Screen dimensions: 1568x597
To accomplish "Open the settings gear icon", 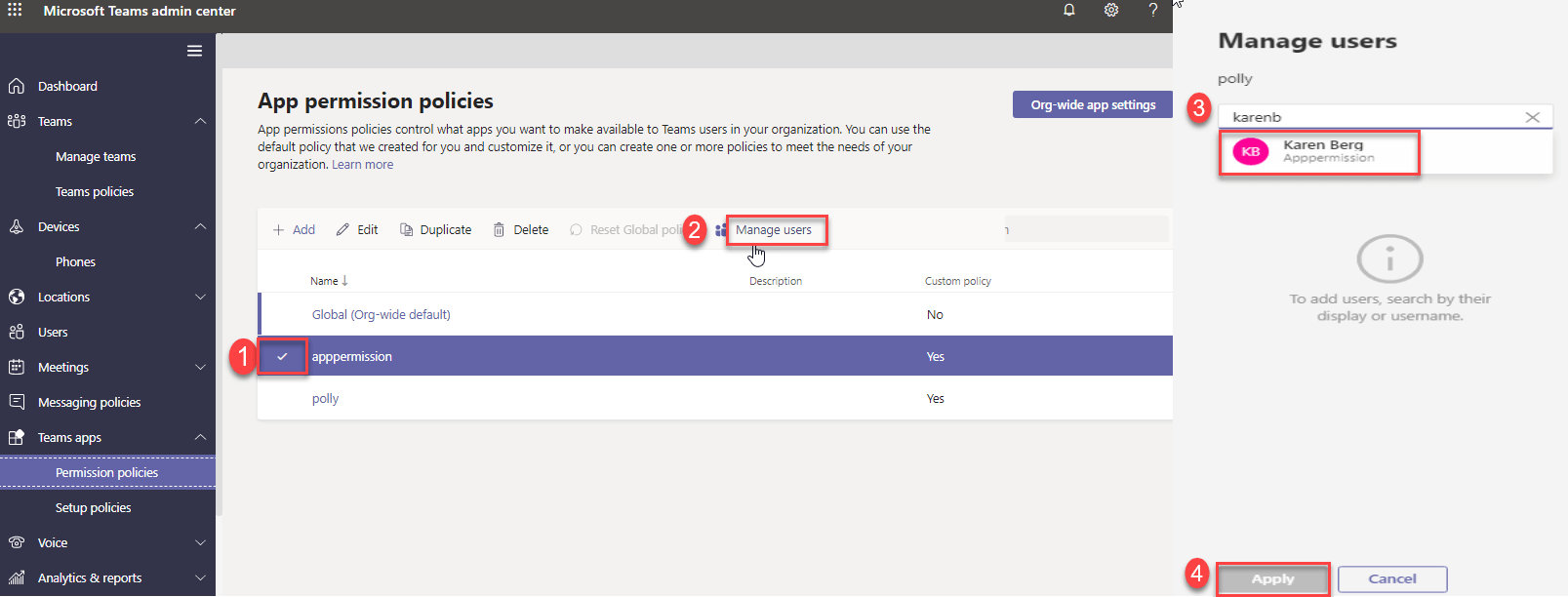I will [x=1111, y=11].
